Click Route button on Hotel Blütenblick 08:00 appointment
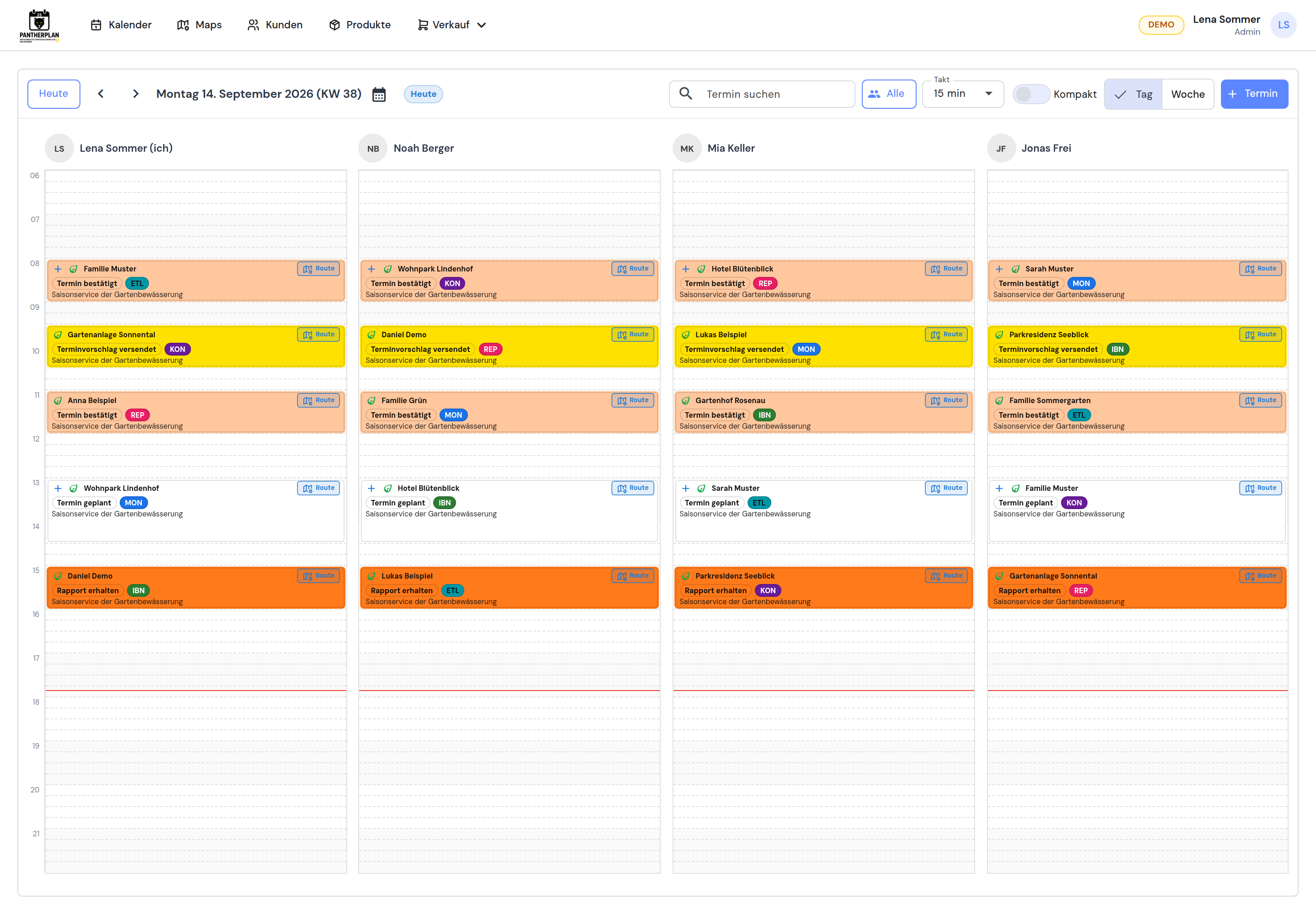Image resolution: width=1316 pixels, height=914 pixels. pos(946,269)
